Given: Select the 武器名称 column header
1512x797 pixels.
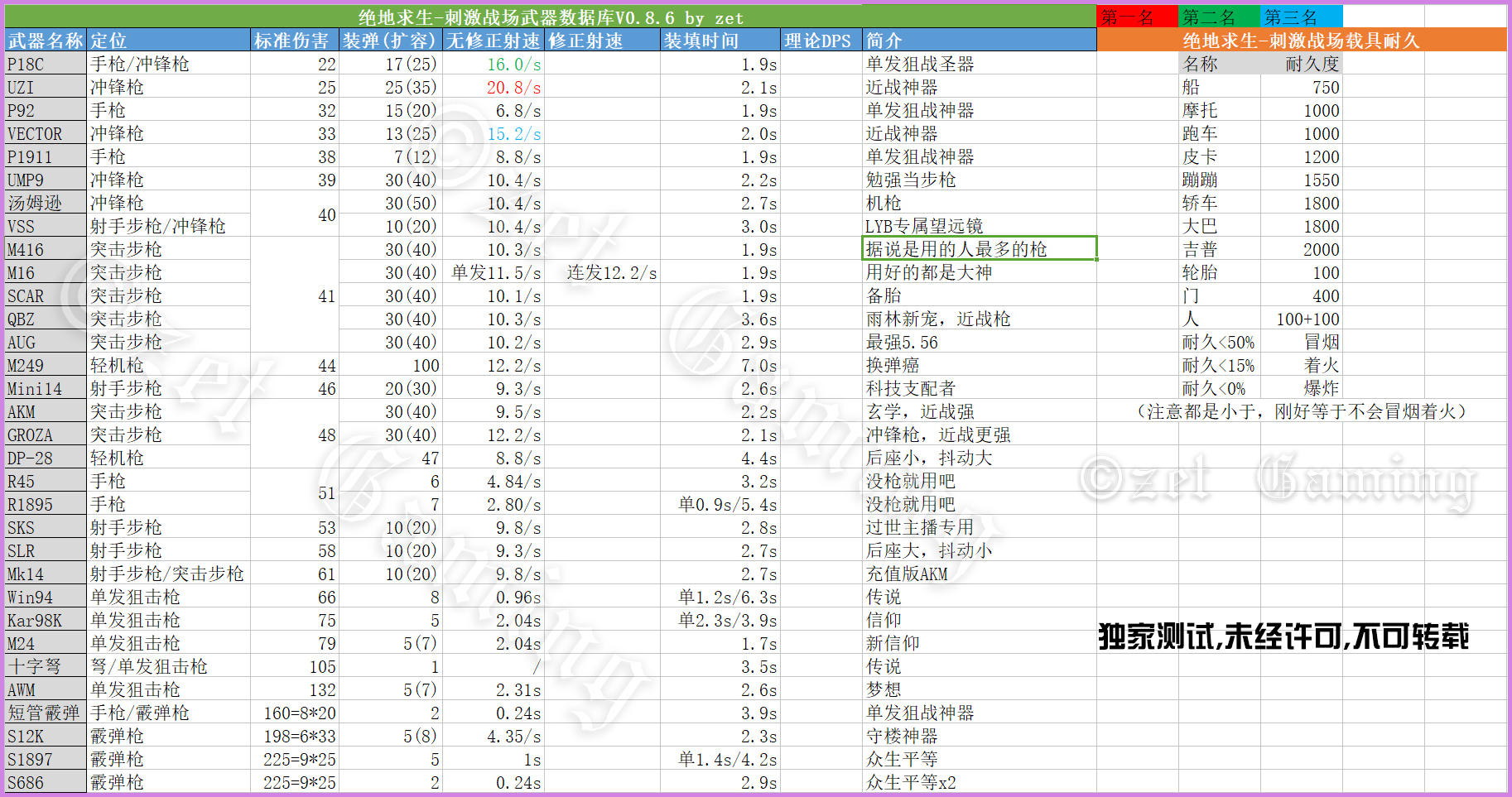Looking at the screenshot, I should click(46, 40).
